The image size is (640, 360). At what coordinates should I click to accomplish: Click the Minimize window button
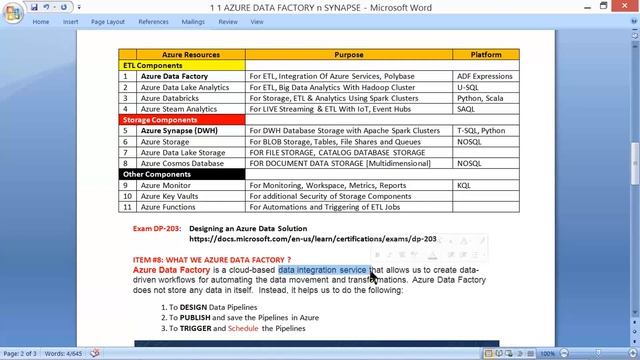pos(587,7)
